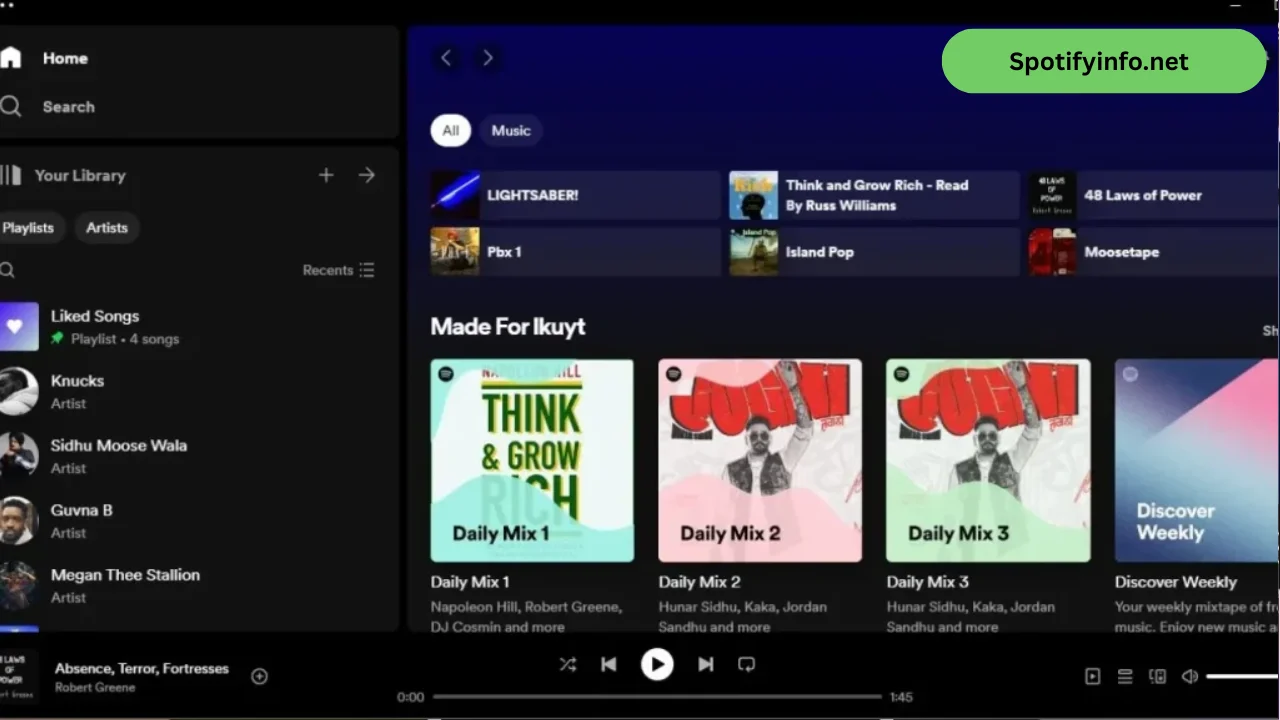Viewport: 1280px width, 720px height.
Task: Open the Home icon in the sidebar
Action: coord(10,58)
